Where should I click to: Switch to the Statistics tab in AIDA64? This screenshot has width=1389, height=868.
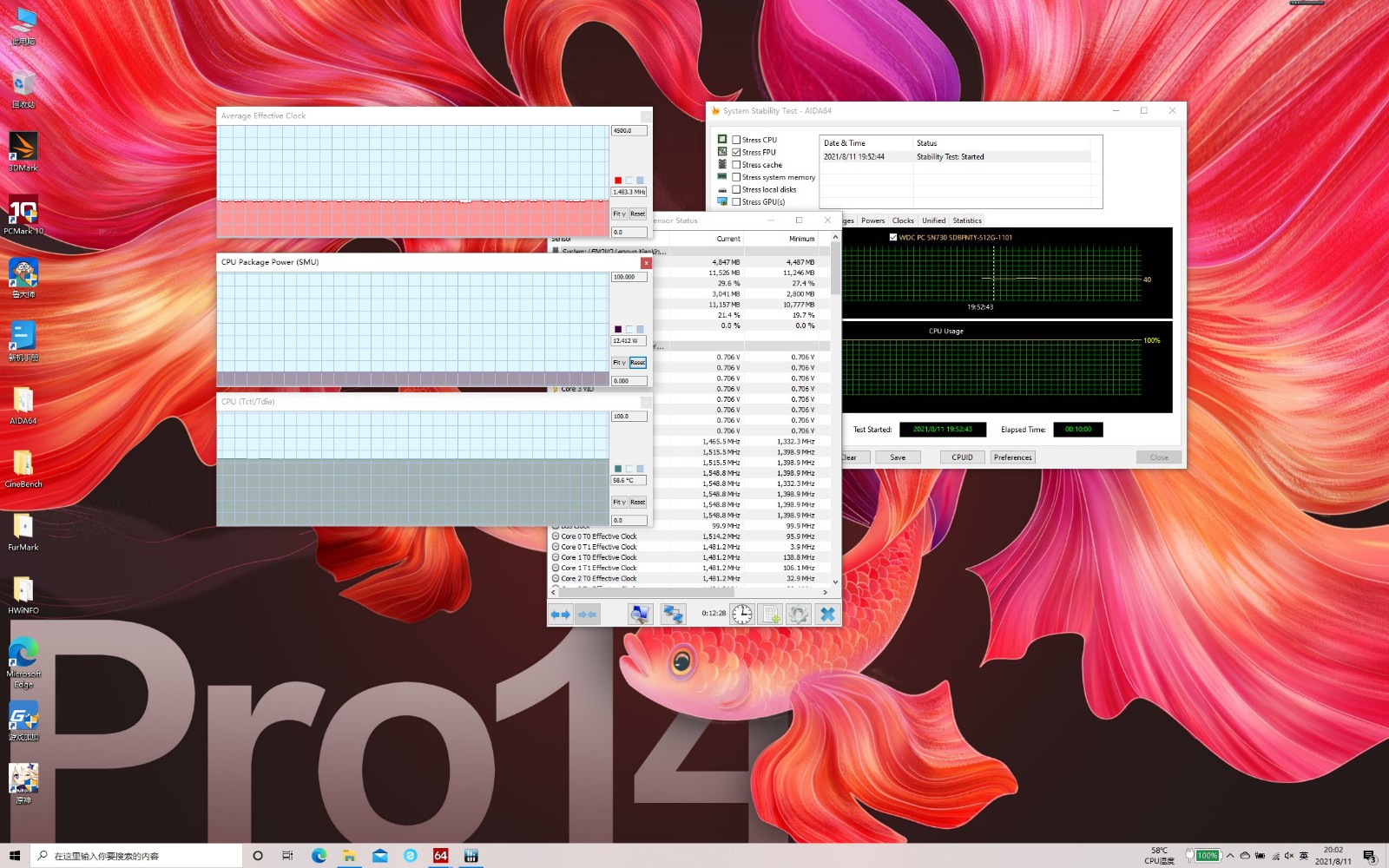967,220
